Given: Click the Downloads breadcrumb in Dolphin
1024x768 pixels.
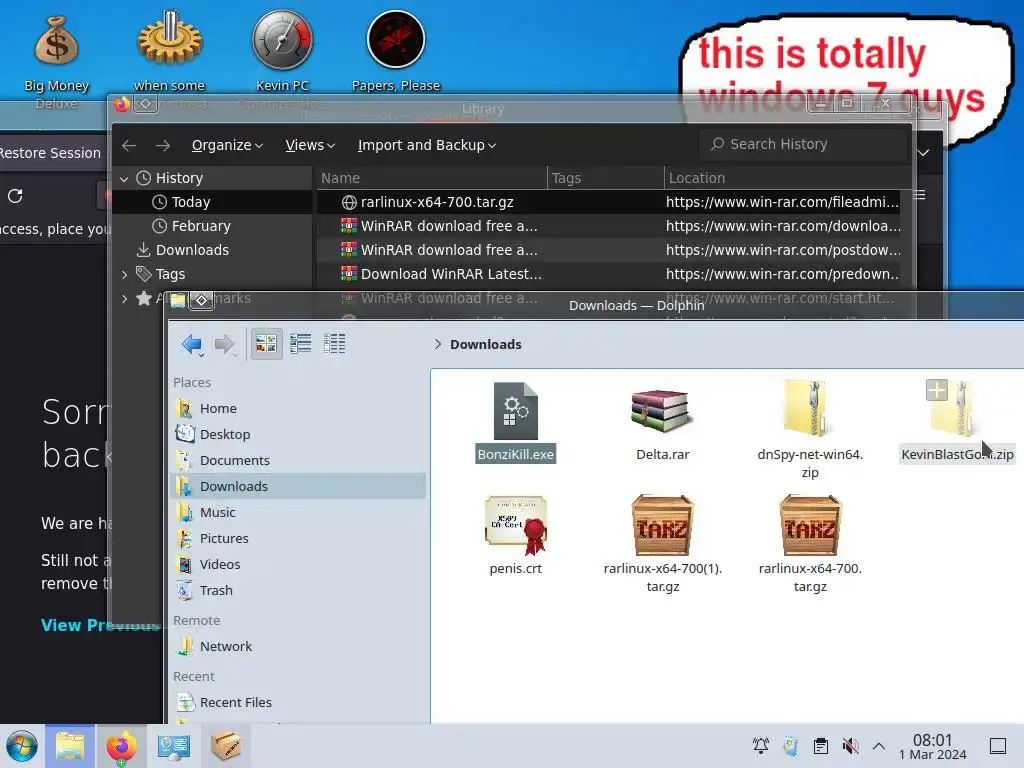Looking at the screenshot, I should pos(485,344).
